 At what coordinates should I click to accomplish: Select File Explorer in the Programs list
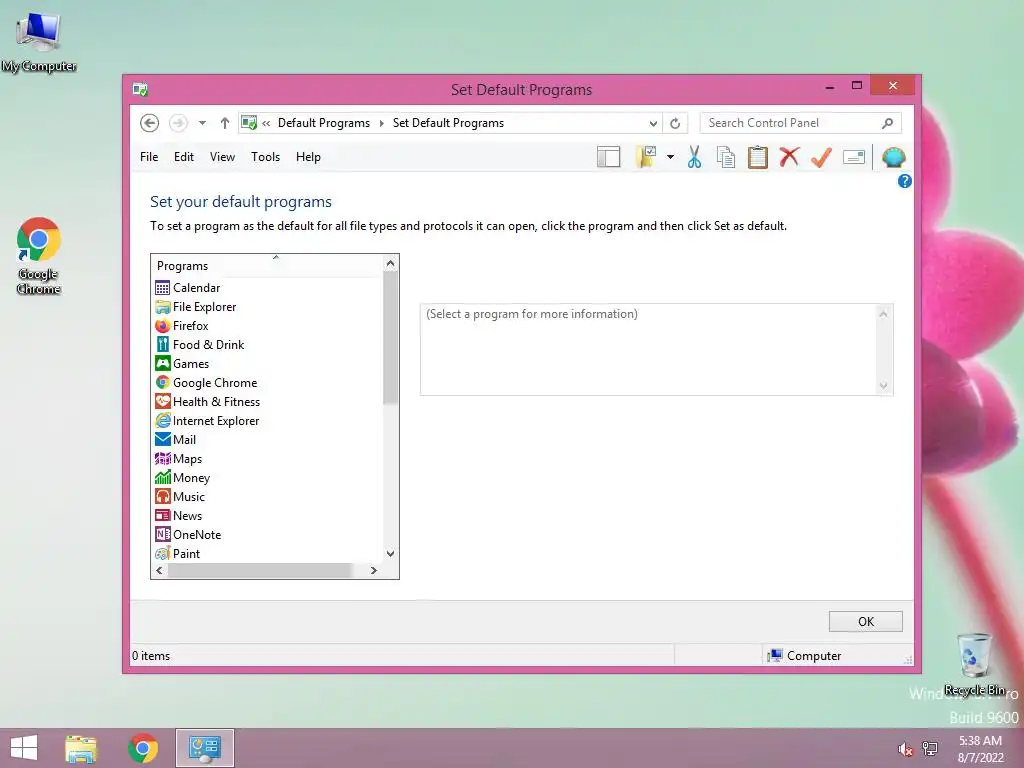204,306
